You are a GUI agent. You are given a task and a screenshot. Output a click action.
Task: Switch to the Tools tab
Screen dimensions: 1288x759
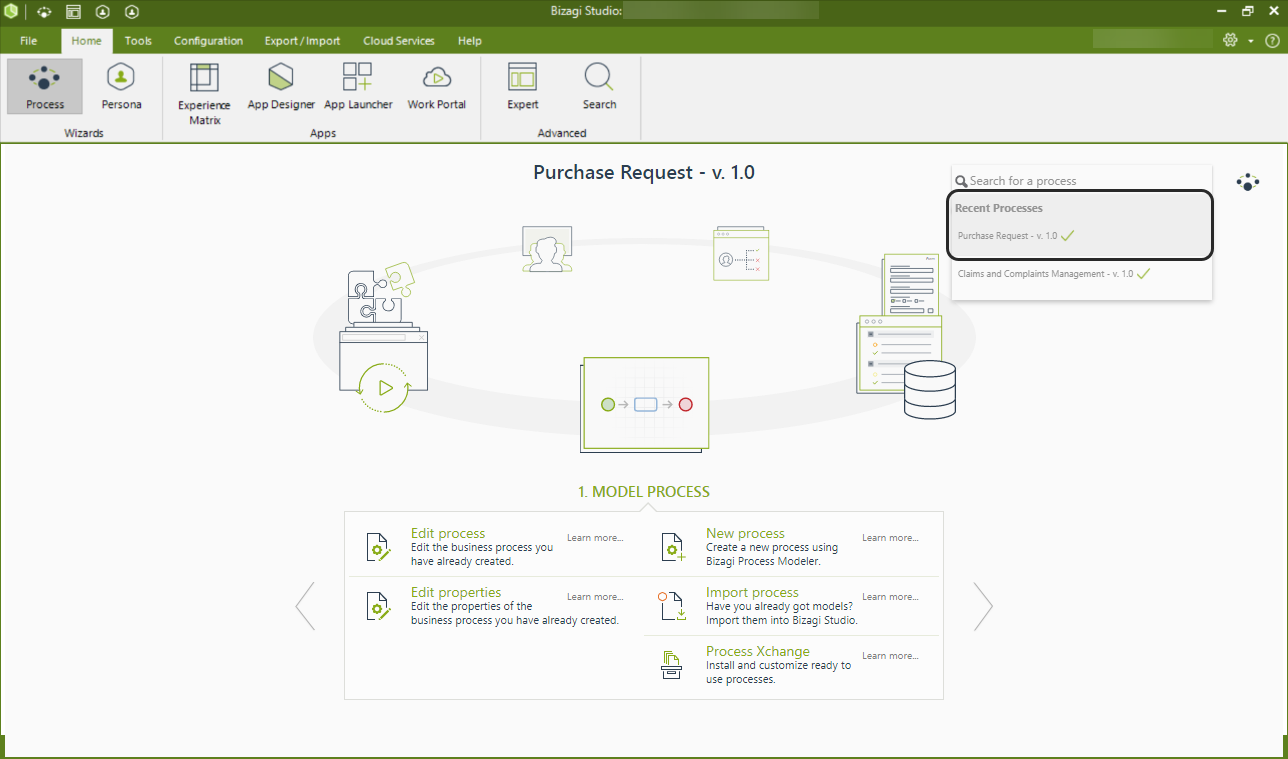click(x=138, y=41)
